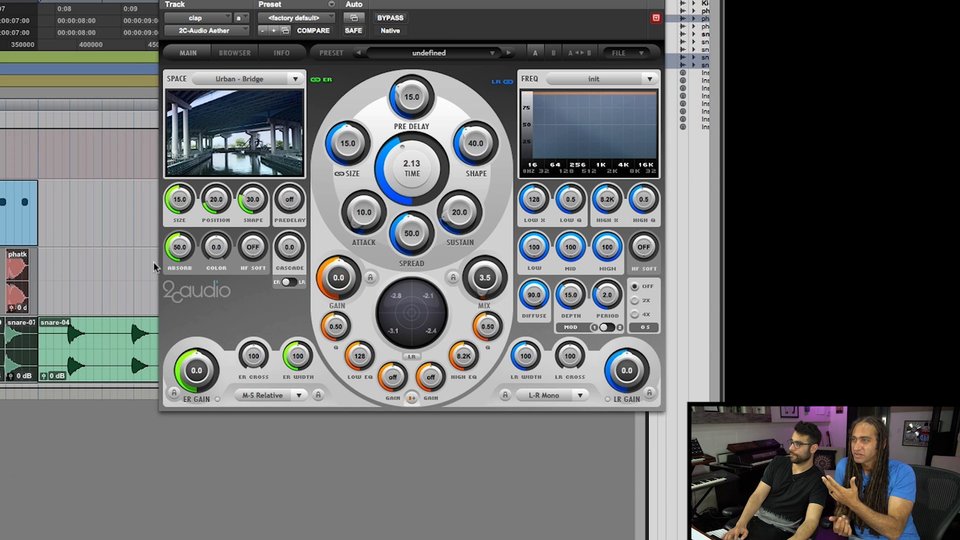This screenshot has height=540, width=960.
Task: Open the FILE dropdown menu
Action: (624, 53)
